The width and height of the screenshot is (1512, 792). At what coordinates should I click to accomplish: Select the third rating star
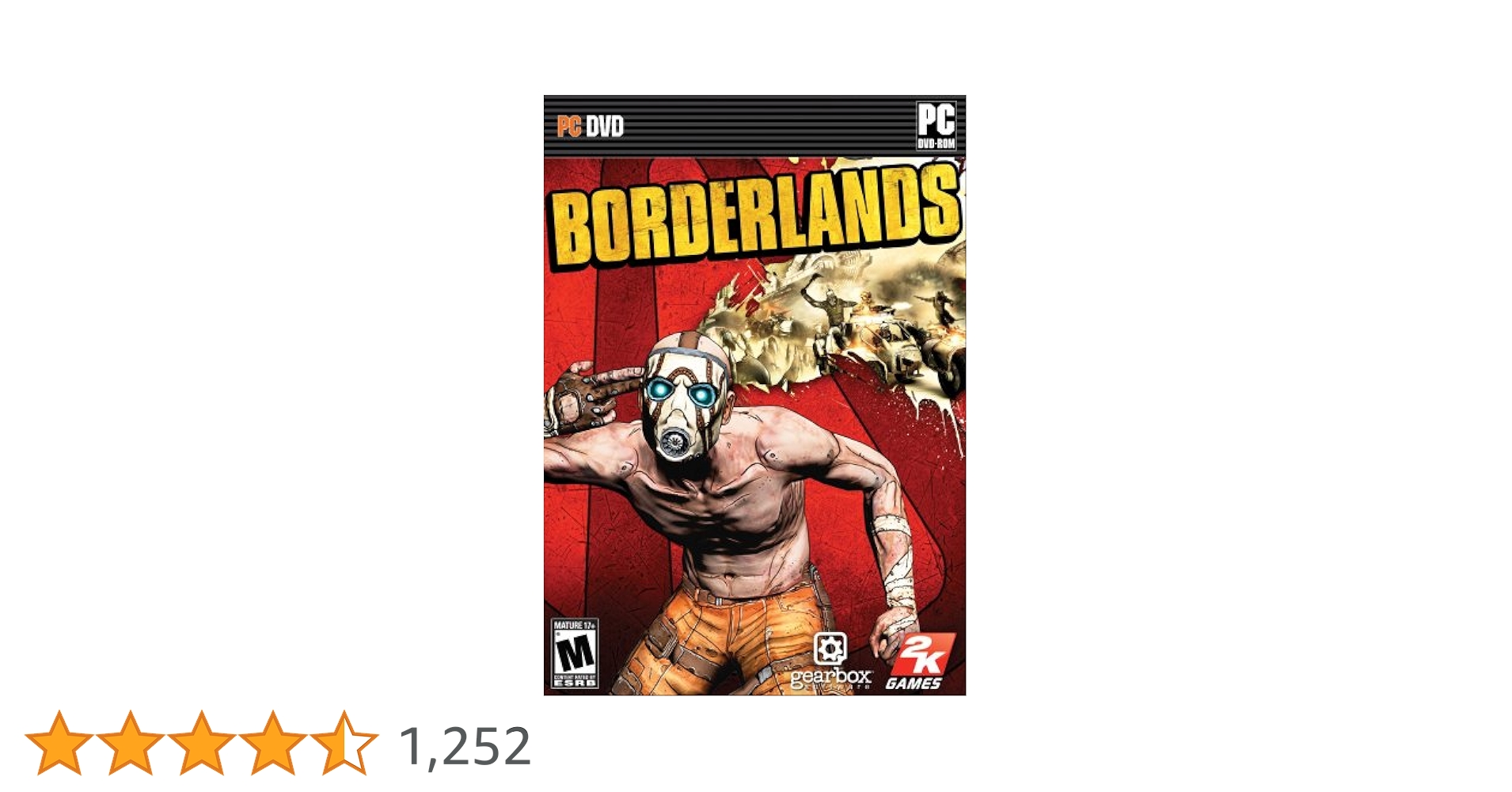point(202,743)
